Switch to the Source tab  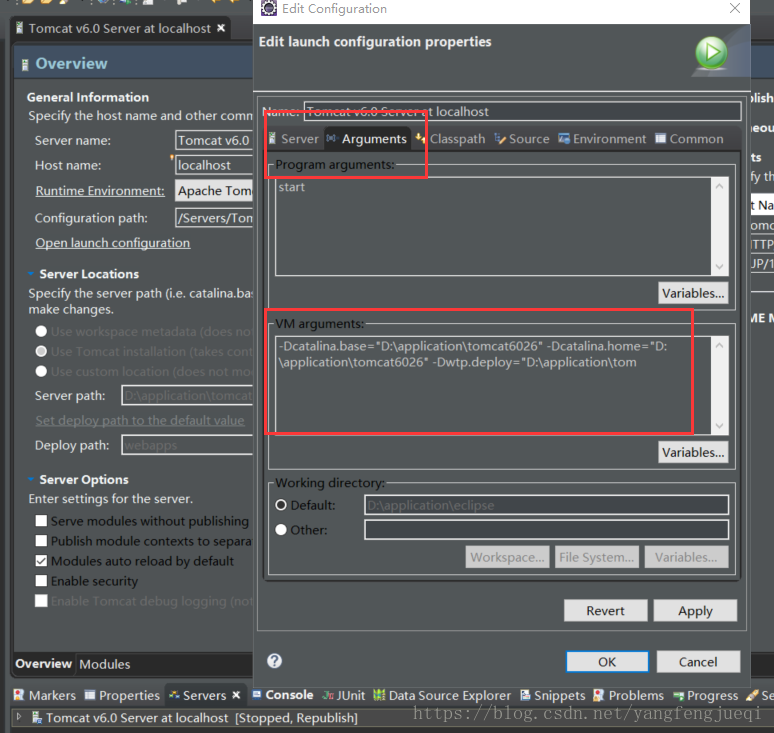pyautogui.click(x=522, y=139)
